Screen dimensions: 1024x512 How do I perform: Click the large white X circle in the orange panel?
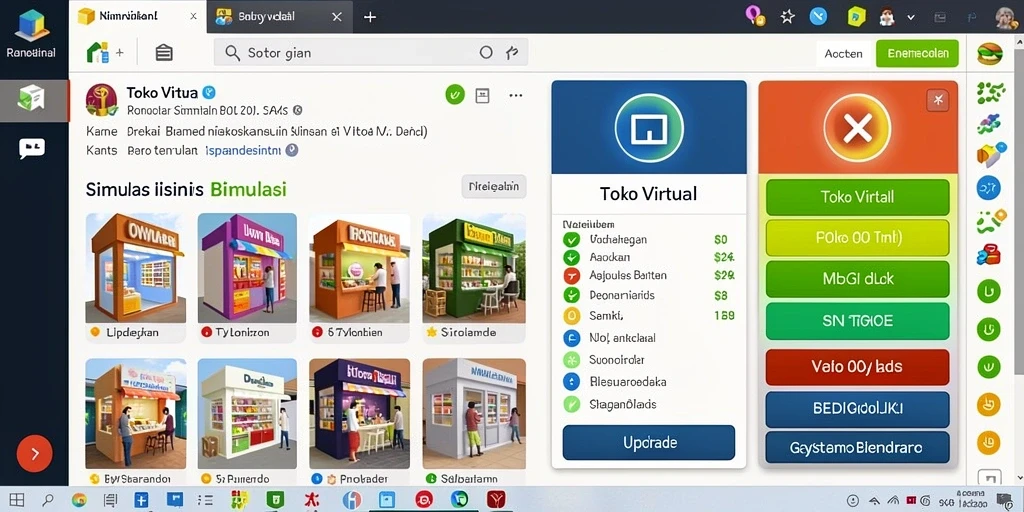click(857, 127)
